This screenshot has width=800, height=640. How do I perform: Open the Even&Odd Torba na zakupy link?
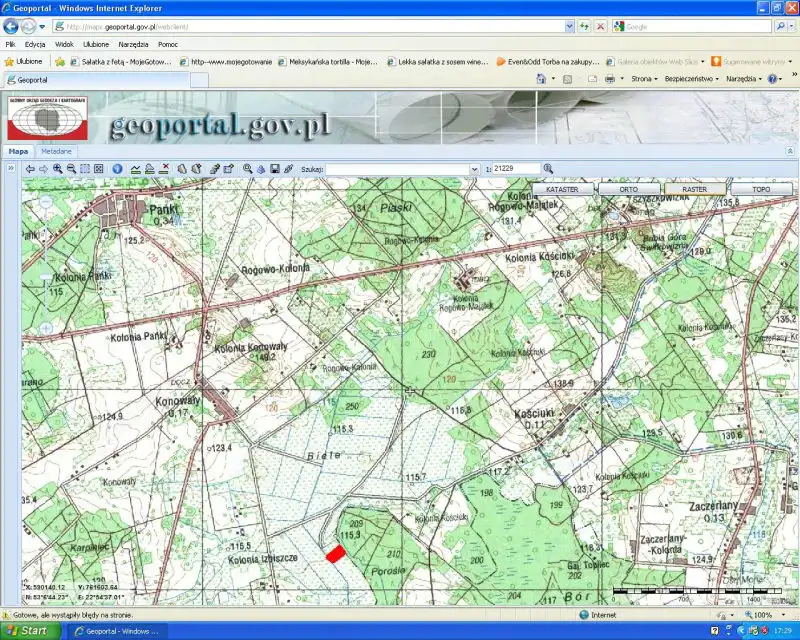tap(548, 62)
